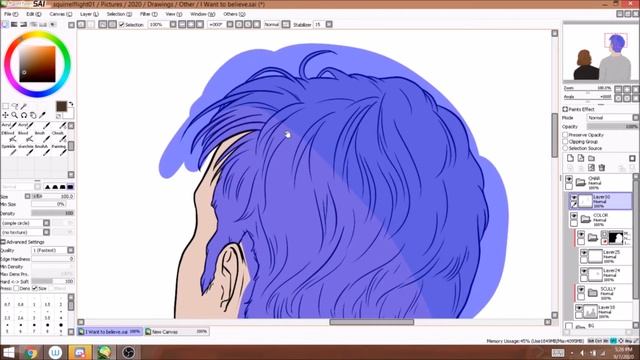The image size is (640, 360).
Task: Select the rectangular selection tool
Action: pos(6,107)
